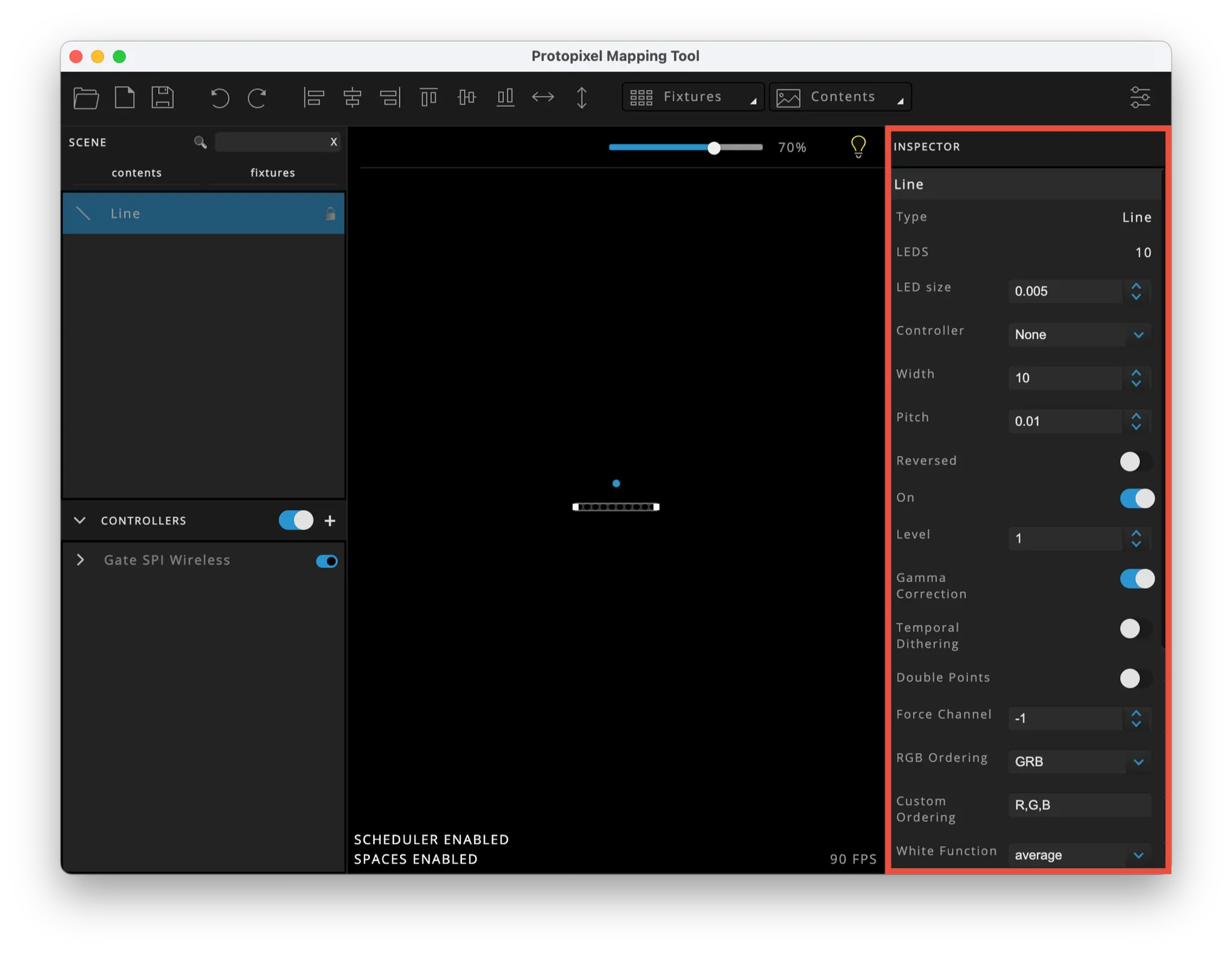
Task: Enable Temporal Dithering
Action: 1135,629
